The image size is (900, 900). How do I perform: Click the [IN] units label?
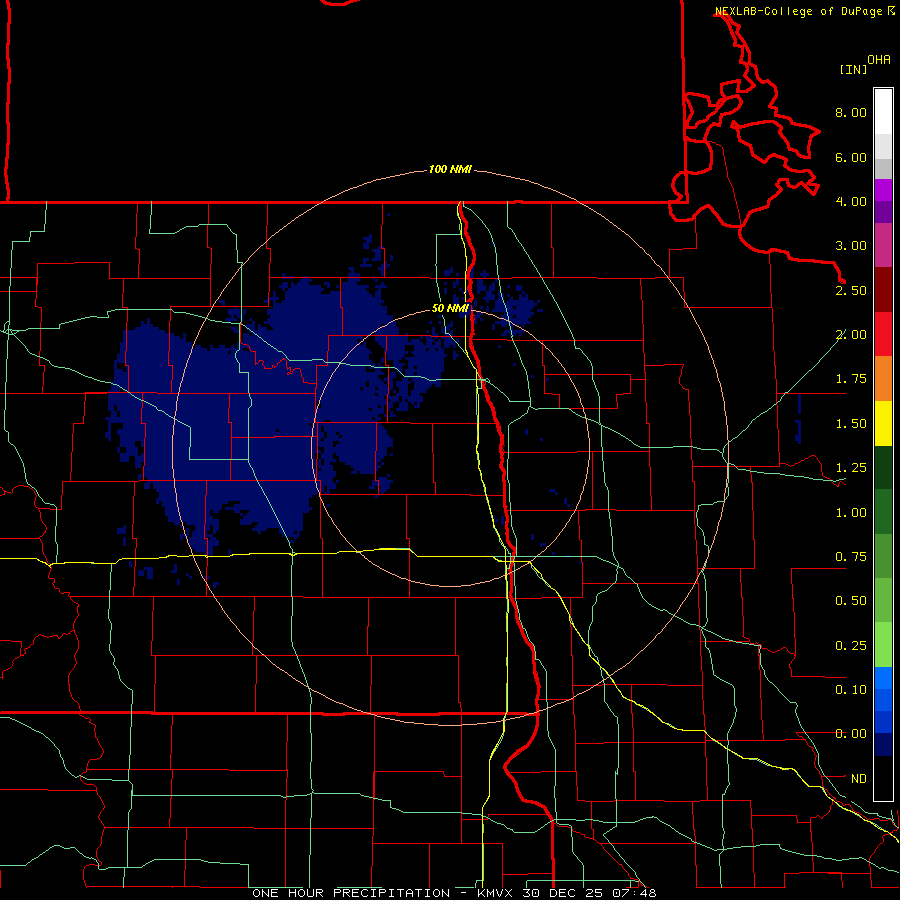click(853, 69)
